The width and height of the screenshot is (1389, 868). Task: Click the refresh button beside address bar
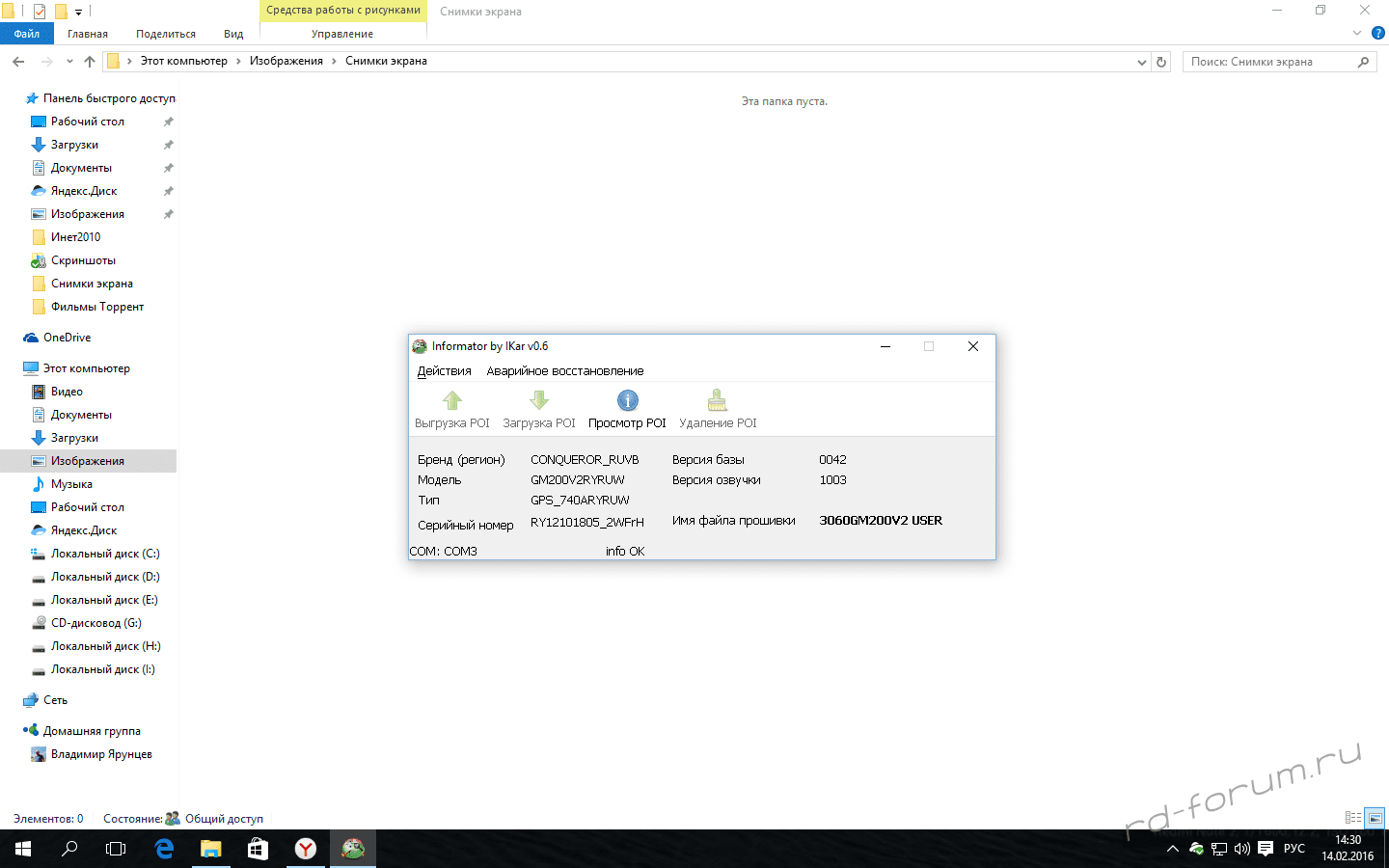coord(1161,62)
